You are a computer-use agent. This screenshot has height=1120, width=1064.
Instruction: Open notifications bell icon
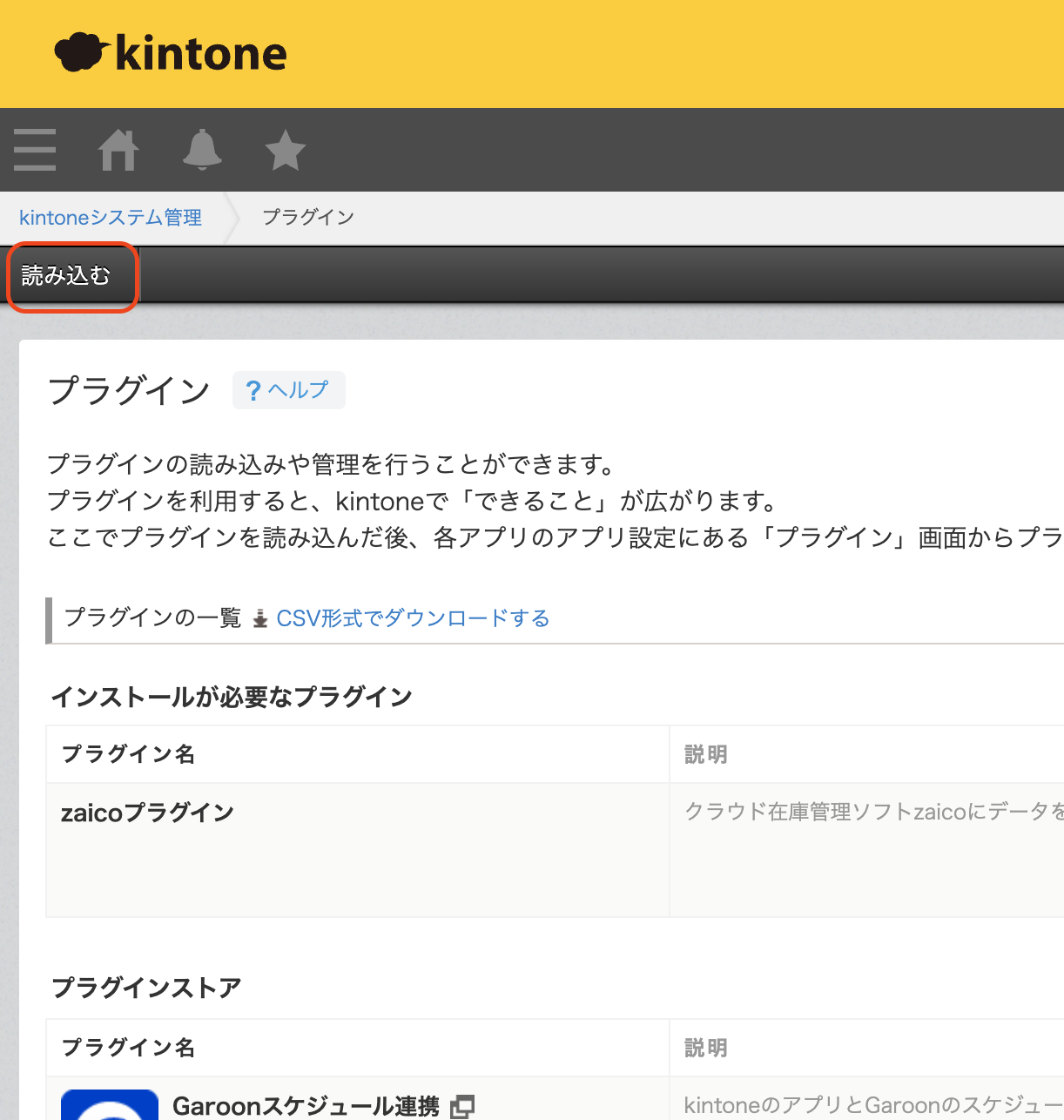(202, 150)
